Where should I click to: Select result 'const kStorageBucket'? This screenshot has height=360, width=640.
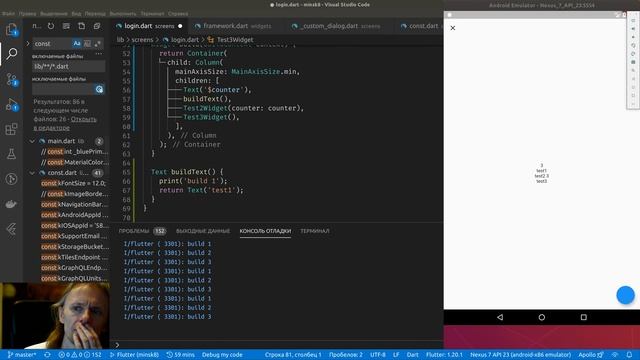coord(75,247)
